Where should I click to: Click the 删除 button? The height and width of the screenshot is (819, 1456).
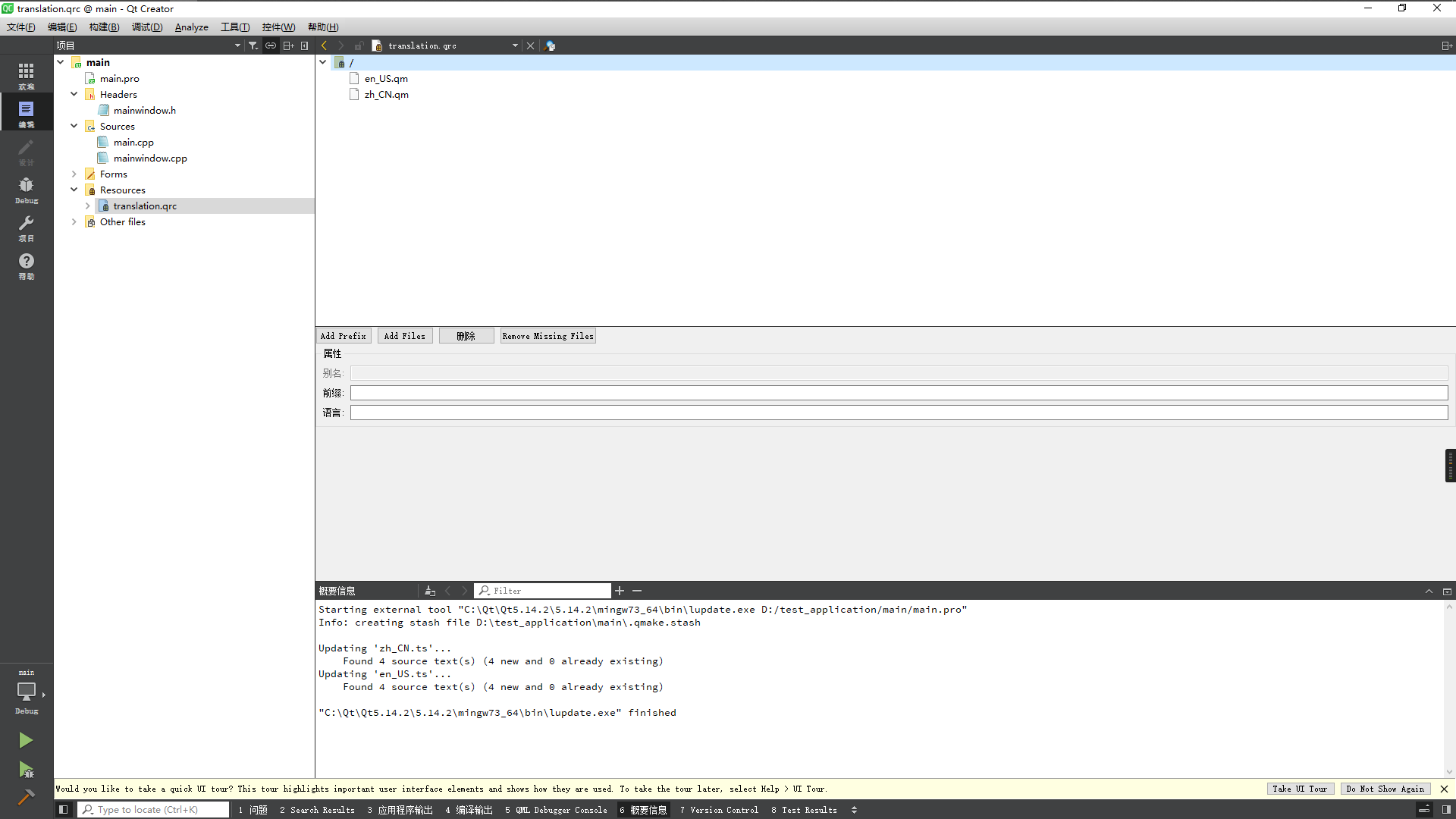tap(466, 336)
